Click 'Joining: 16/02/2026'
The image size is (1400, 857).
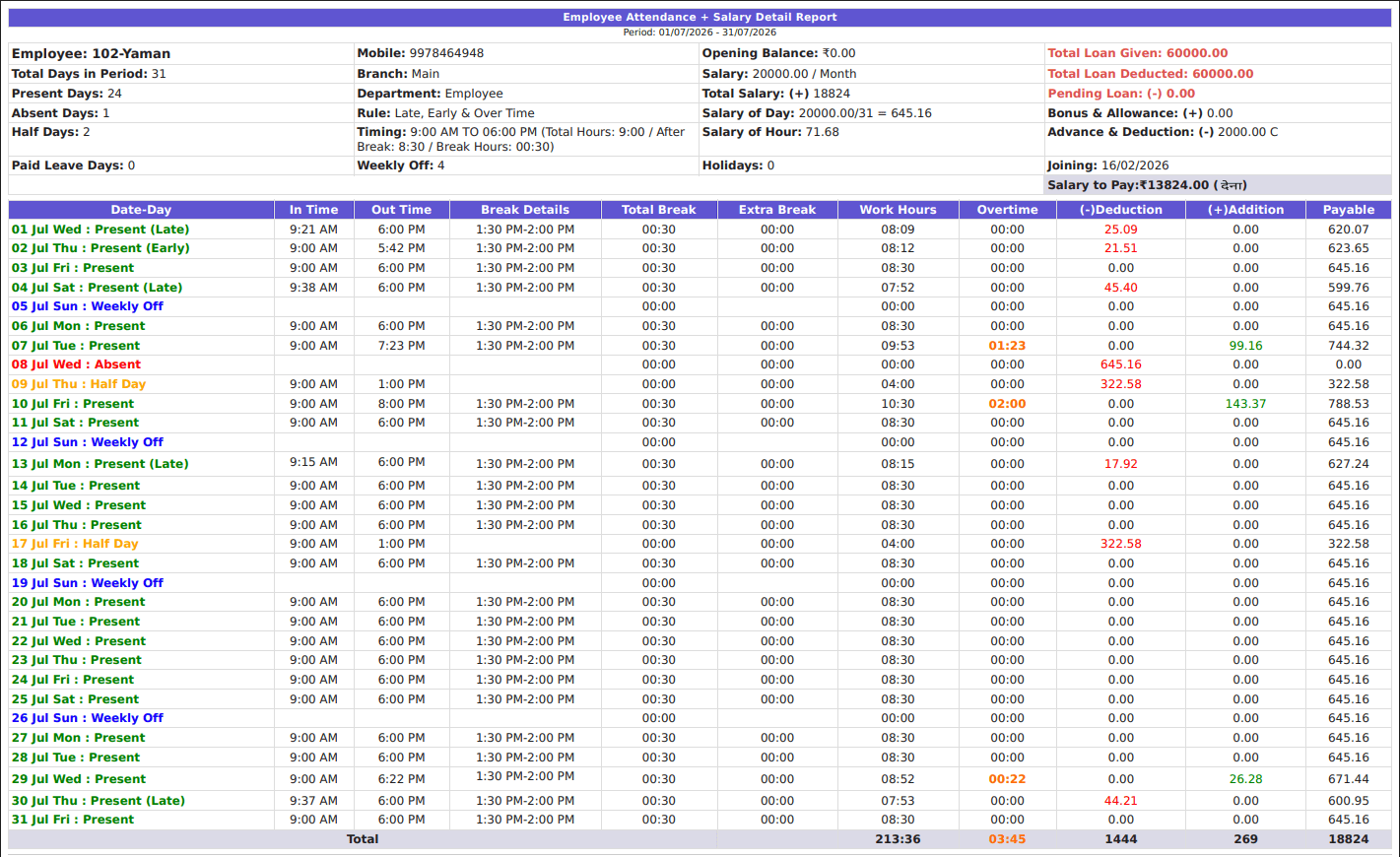coord(1107,165)
